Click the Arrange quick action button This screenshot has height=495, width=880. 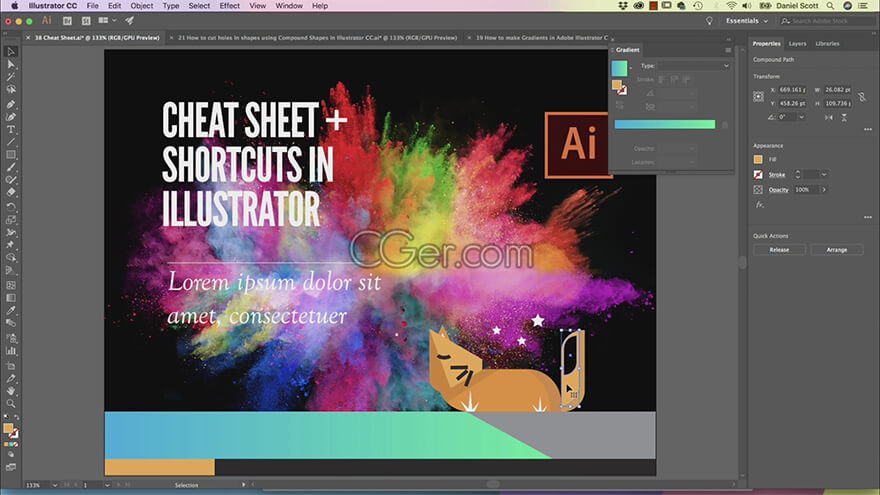[836, 250]
